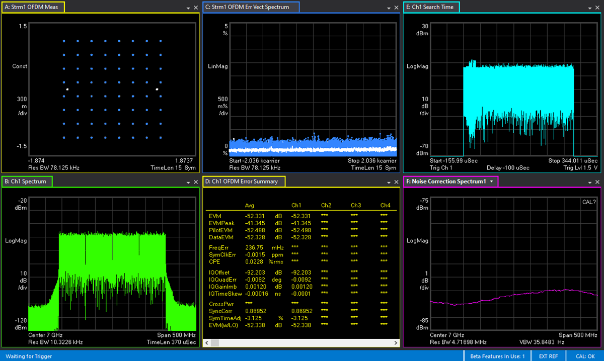Image resolution: width=604 pixels, height=361 pixels.
Task: Click Res BW 4.71698 MHz in trace F
Action: pyautogui.click(x=458, y=342)
